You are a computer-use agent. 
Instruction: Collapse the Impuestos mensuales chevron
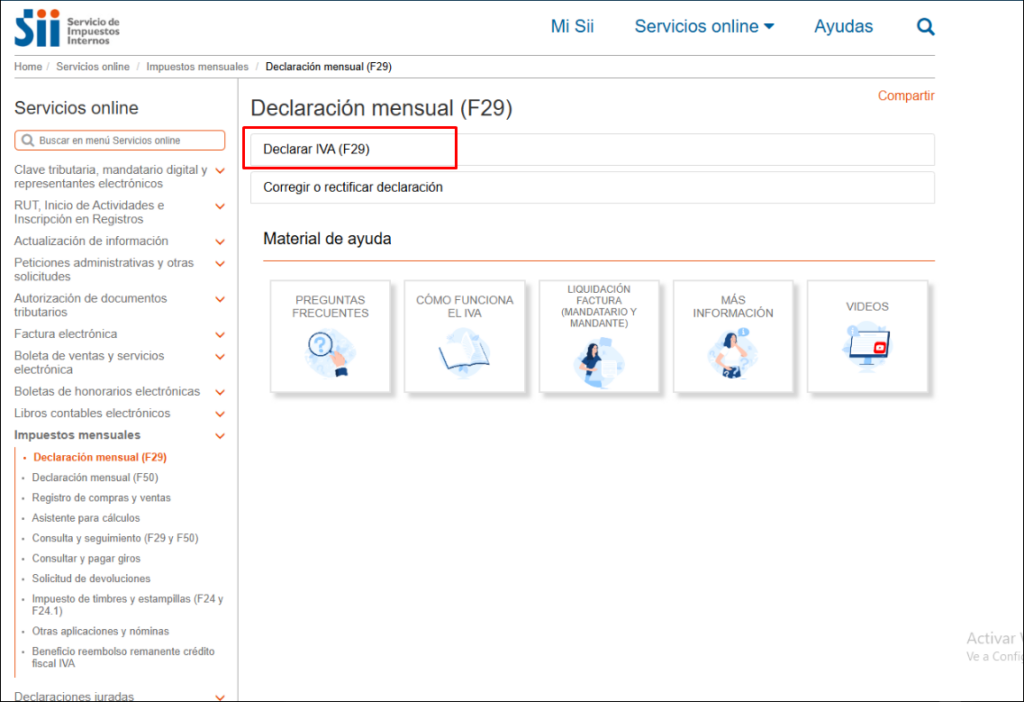(220, 436)
